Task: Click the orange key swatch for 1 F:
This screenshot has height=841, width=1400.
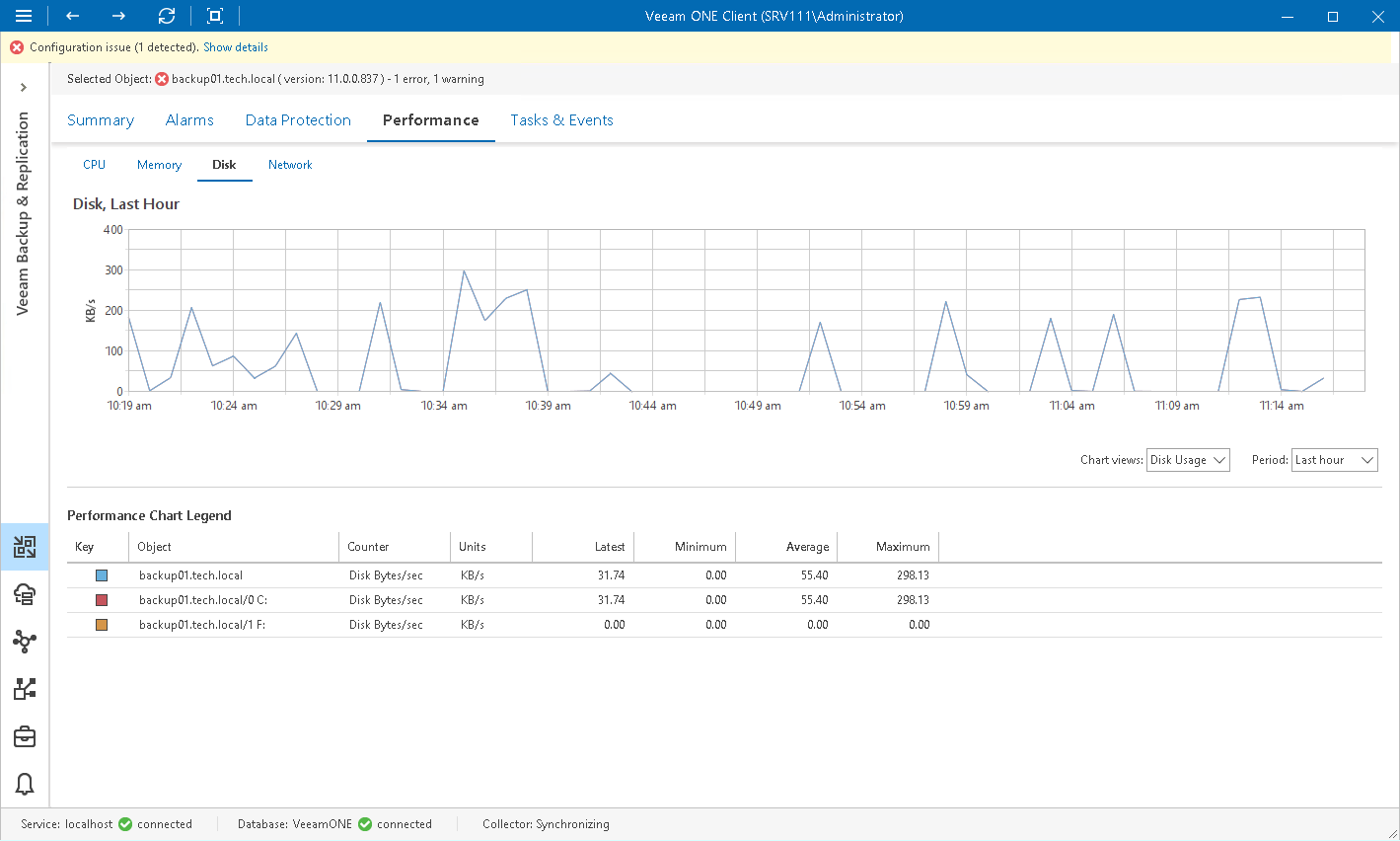Action: click(x=101, y=625)
